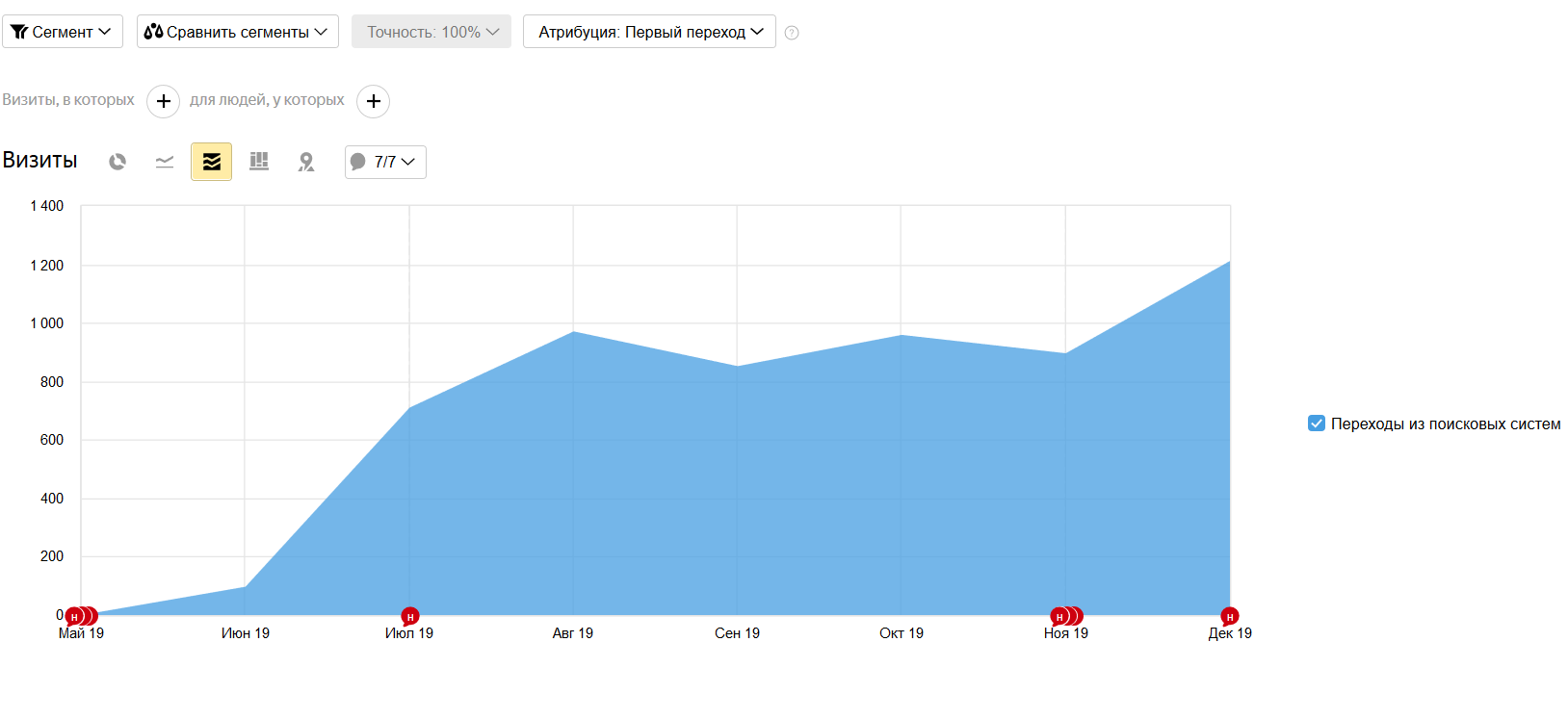
Task: Select the stacked area chart icon
Action: (x=212, y=162)
